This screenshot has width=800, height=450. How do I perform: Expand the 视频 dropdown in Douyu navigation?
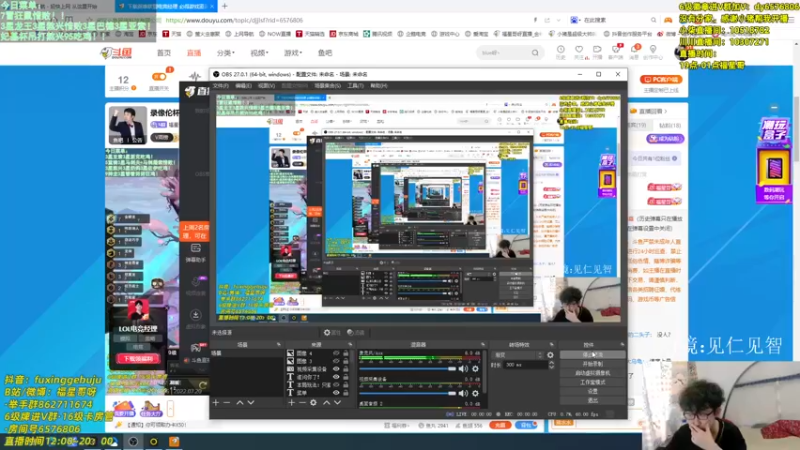point(259,53)
